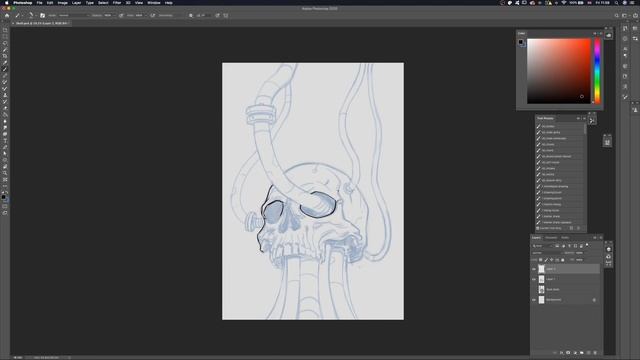Select the Lasso tool
The width and height of the screenshot is (640, 360).
point(5,43)
